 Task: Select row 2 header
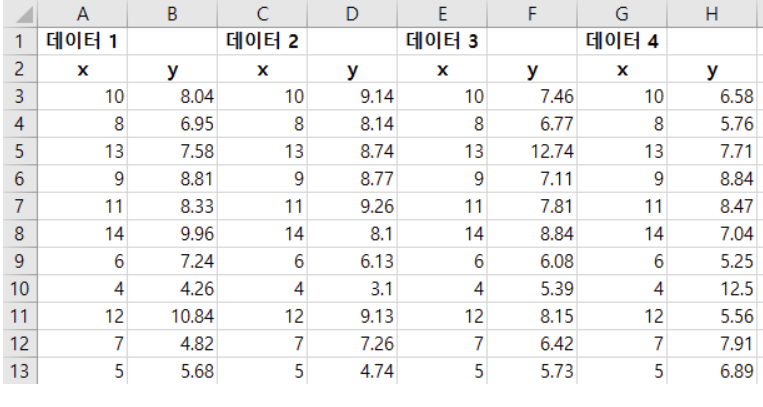[20, 69]
